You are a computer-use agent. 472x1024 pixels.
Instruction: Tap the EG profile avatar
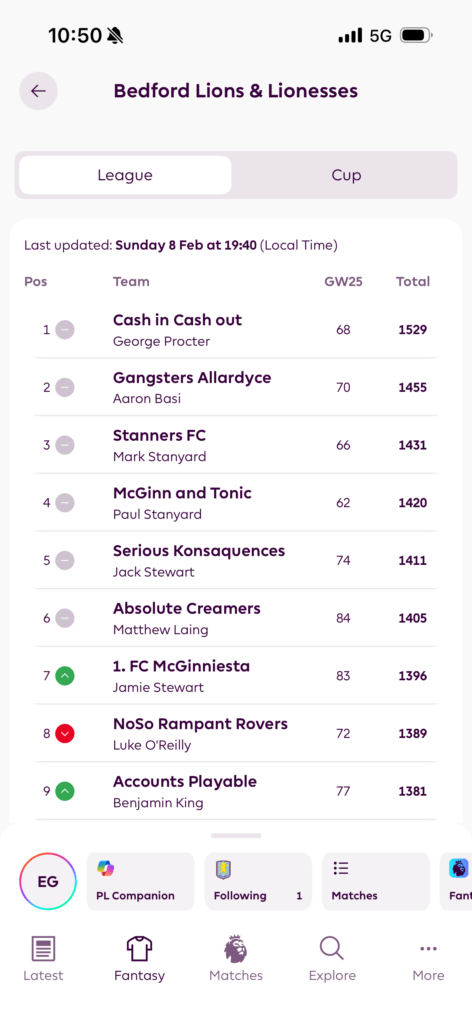(48, 882)
